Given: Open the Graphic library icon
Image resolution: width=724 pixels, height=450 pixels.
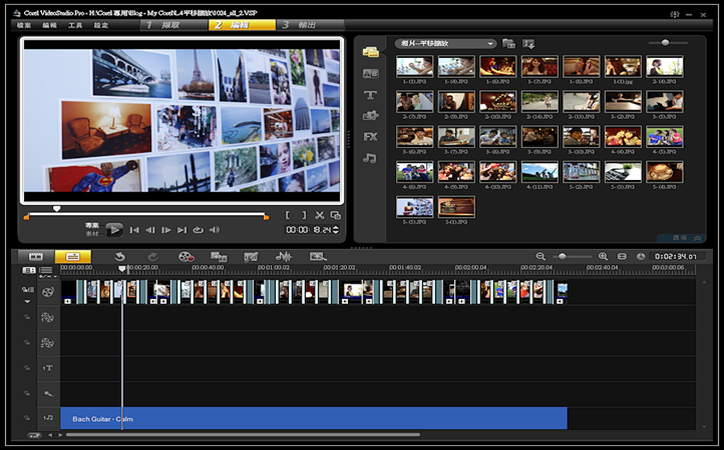Looking at the screenshot, I should pyautogui.click(x=370, y=115).
